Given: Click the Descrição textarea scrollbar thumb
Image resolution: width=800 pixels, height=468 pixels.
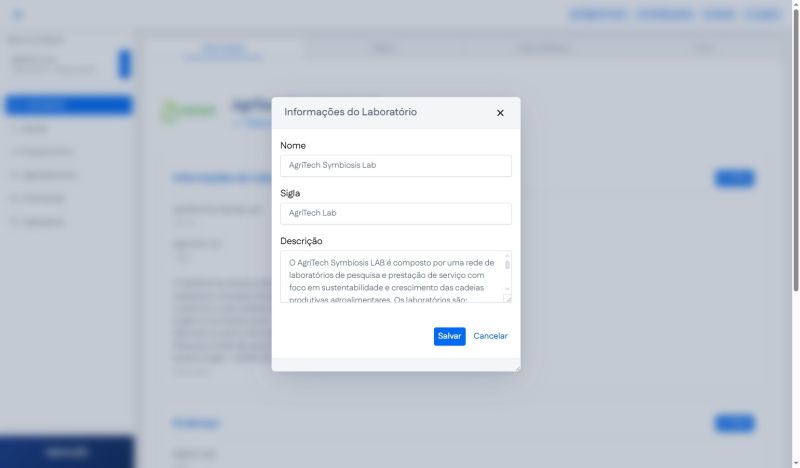Looking at the screenshot, I should point(507,265).
